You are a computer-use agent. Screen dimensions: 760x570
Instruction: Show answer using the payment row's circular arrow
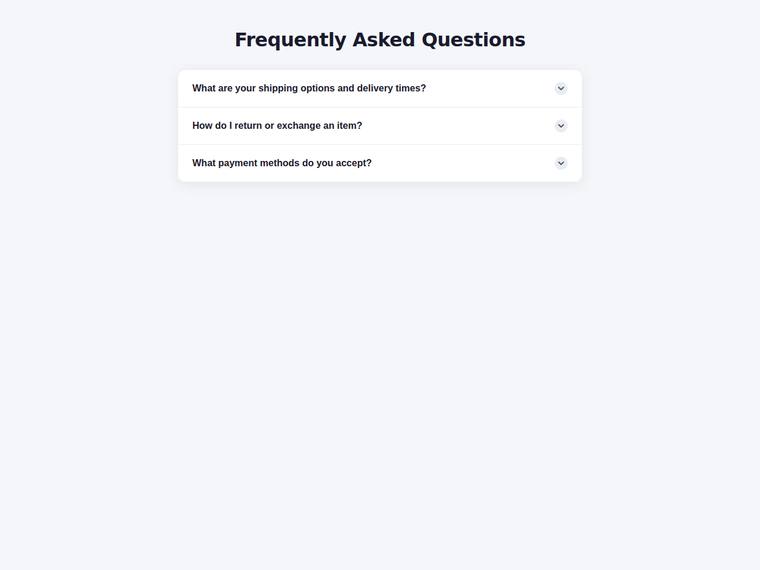[x=561, y=163]
